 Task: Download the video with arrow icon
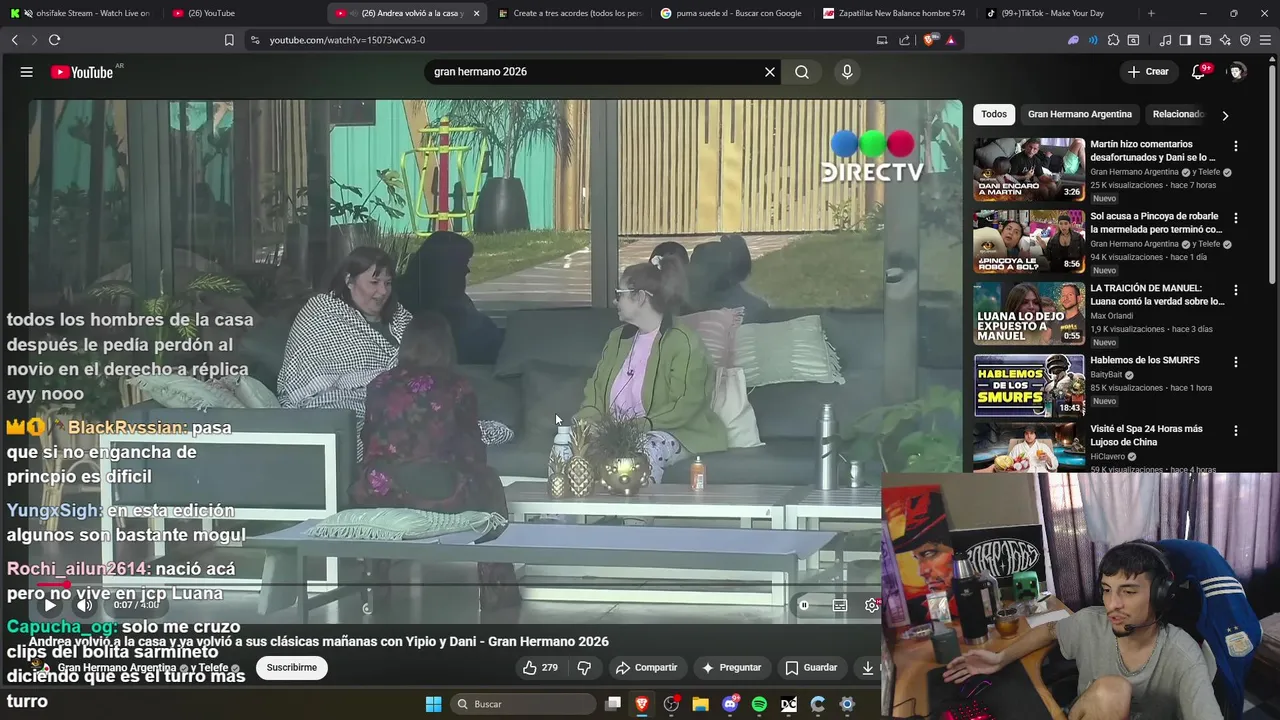pyautogui.click(x=868, y=667)
